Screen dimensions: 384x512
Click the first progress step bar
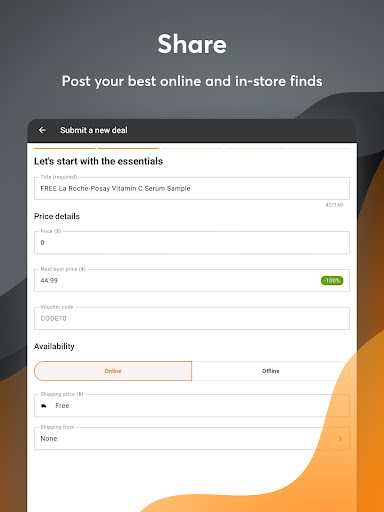click(64, 148)
